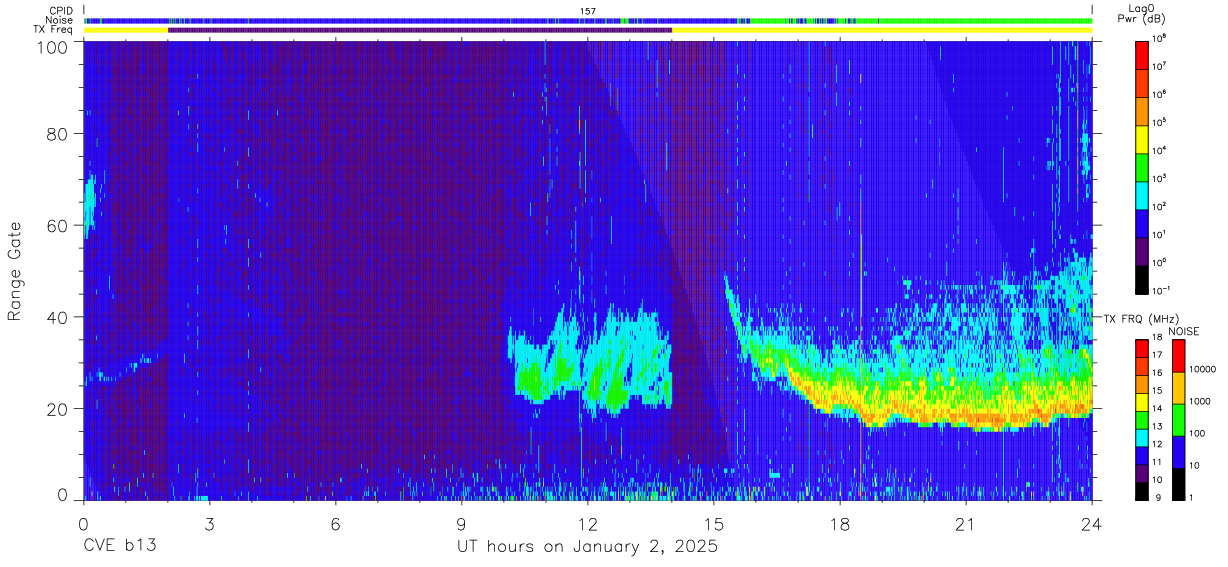The height and width of the screenshot is (567, 1228).
Task: Click the '21' hour tick on time axis
Action: (966, 523)
